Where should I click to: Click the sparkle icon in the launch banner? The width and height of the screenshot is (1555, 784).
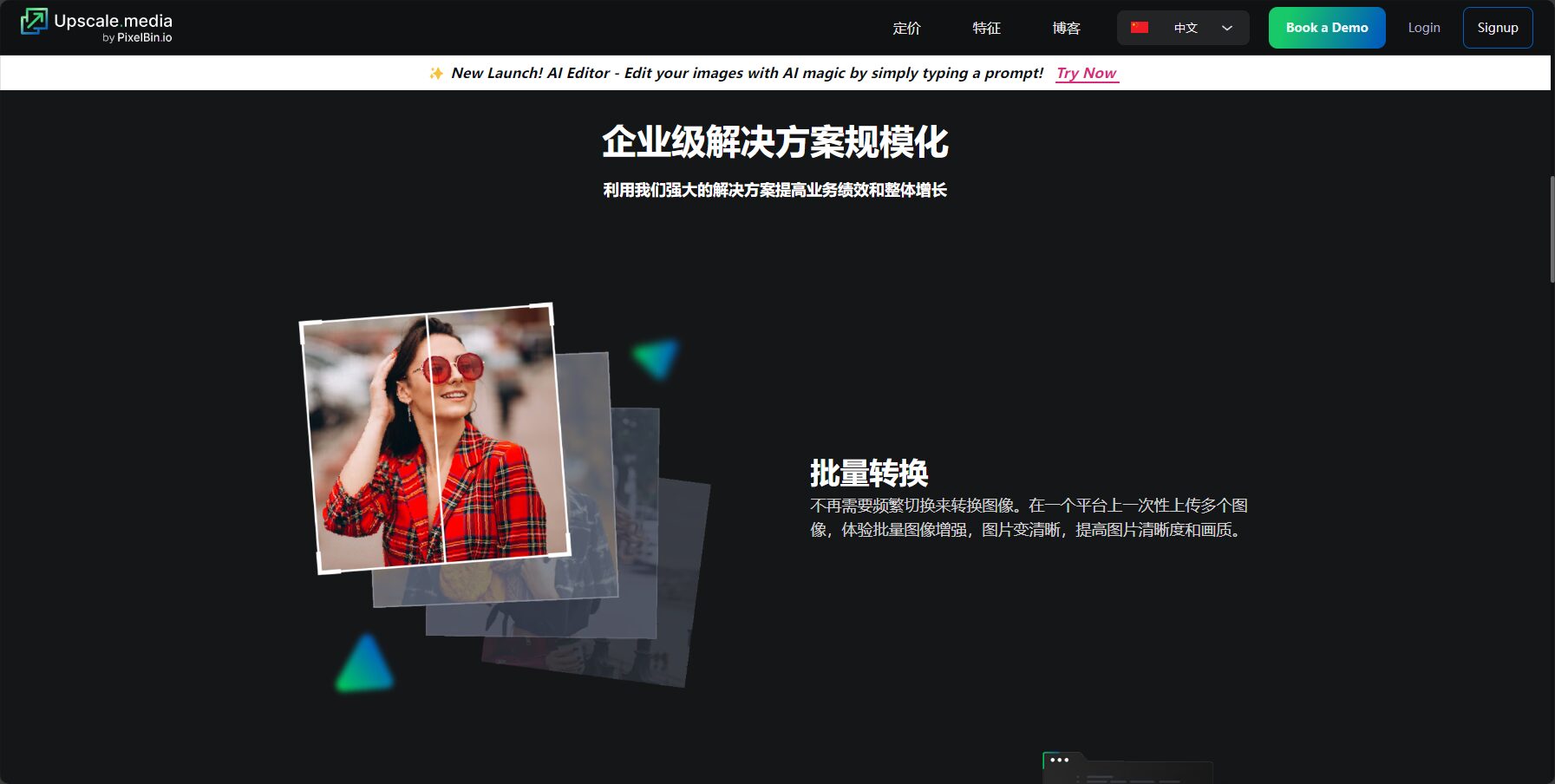tap(436, 74)
